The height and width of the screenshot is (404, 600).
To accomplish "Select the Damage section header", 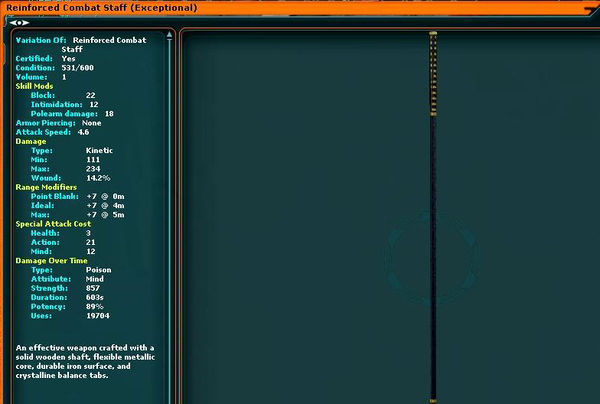I will 32,141.
